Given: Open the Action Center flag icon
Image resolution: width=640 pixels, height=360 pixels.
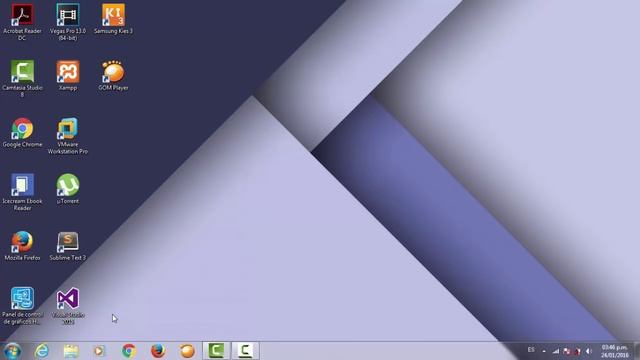Looking at the screenshot, I should (567, 351).
